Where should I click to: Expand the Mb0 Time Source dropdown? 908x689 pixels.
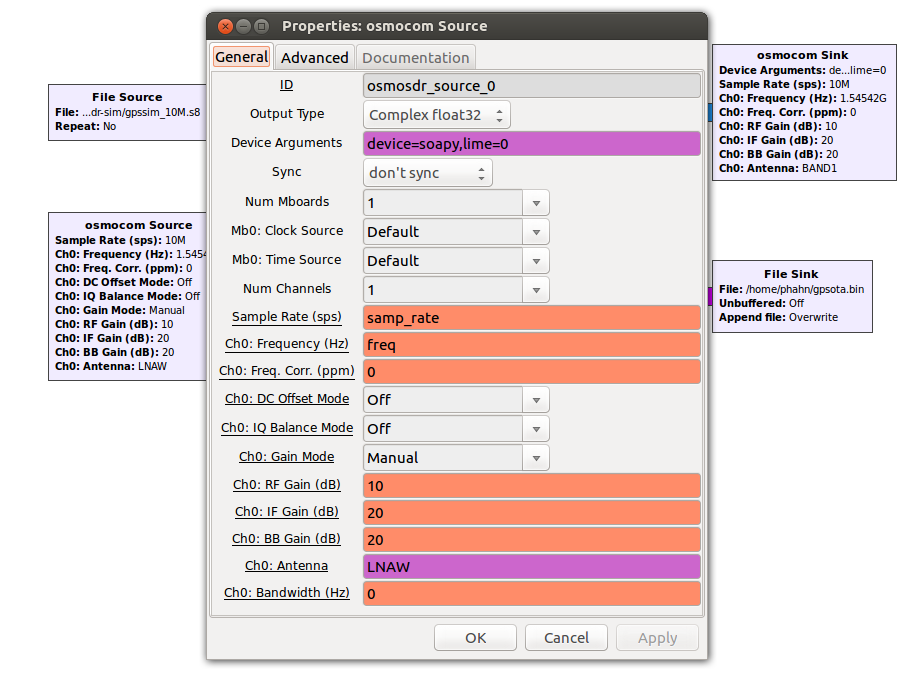[536, 260]
